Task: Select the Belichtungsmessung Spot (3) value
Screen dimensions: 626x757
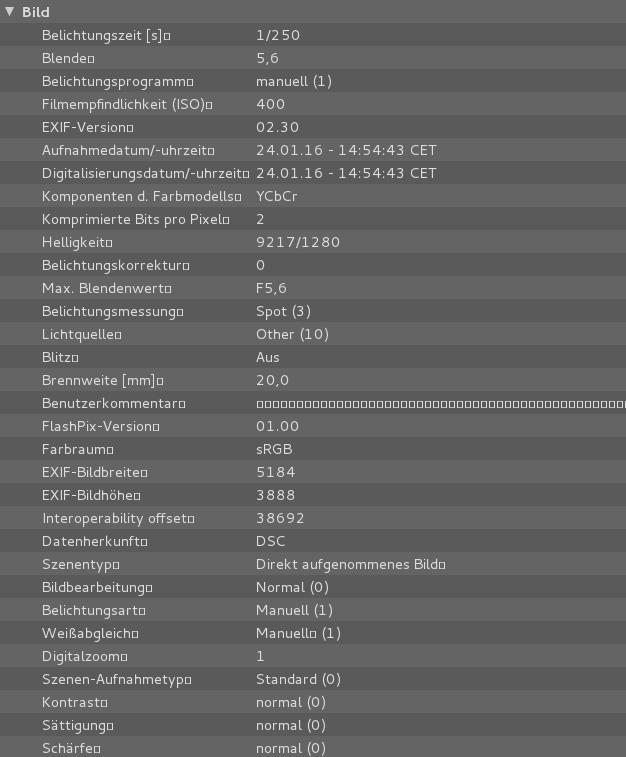Action: (283, 311)
